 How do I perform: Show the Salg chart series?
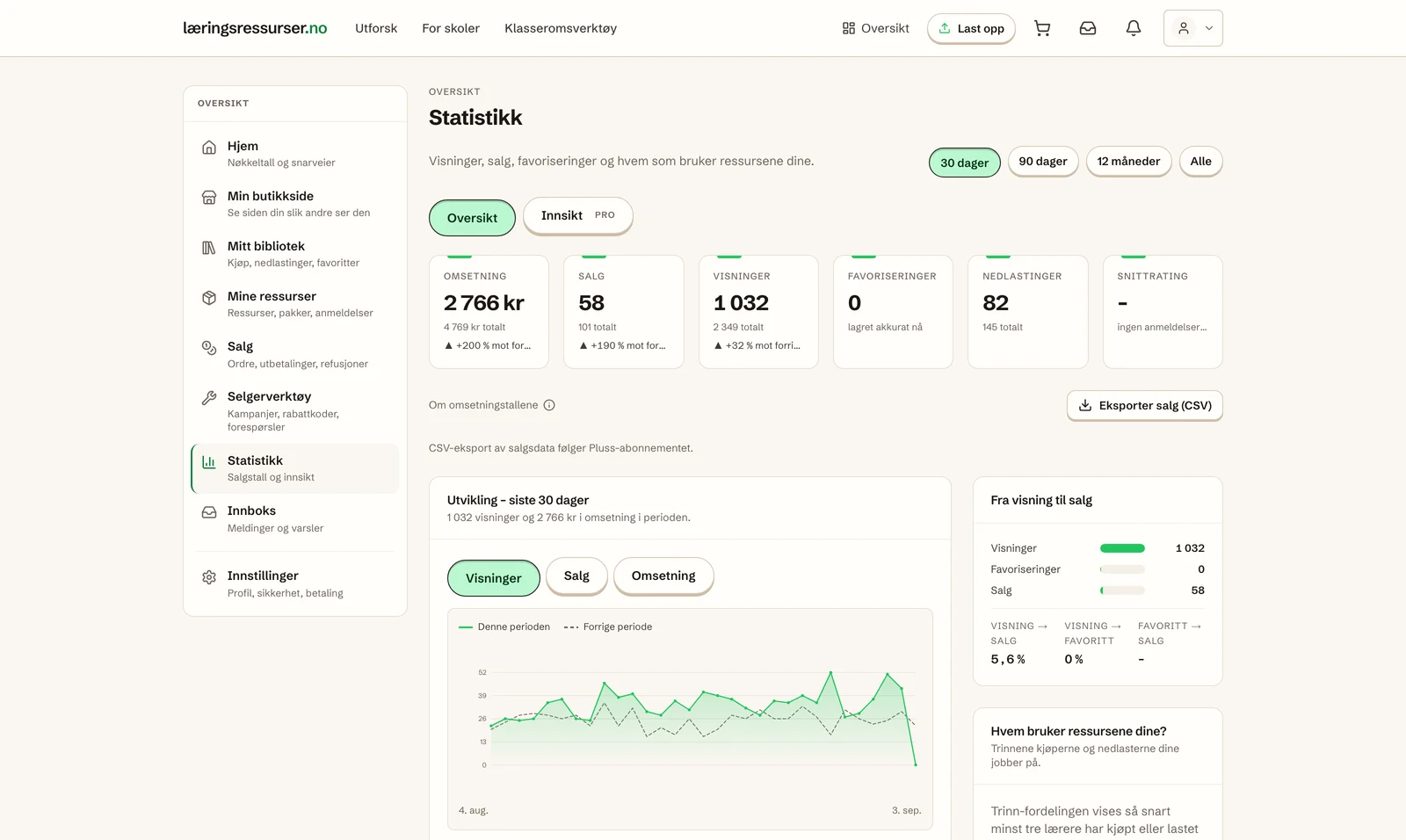[x=576, y=576]
